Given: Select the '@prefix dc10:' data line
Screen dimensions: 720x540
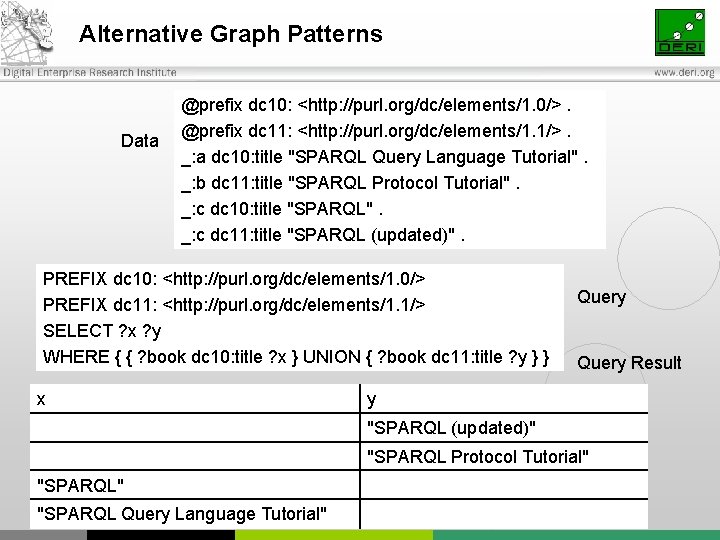Looking at the screenshot, I should [x=376, y=106].
